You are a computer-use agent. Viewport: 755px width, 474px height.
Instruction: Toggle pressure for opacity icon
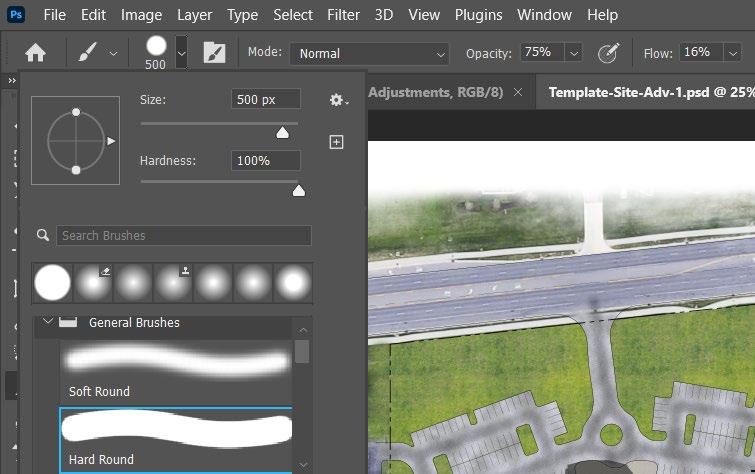[x=608, y=53]
